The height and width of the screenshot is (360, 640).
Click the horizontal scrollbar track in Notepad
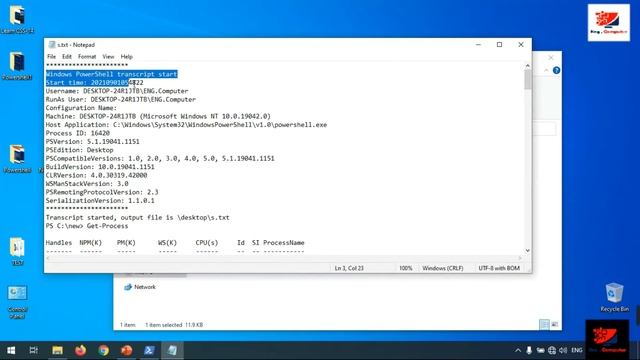284,258
